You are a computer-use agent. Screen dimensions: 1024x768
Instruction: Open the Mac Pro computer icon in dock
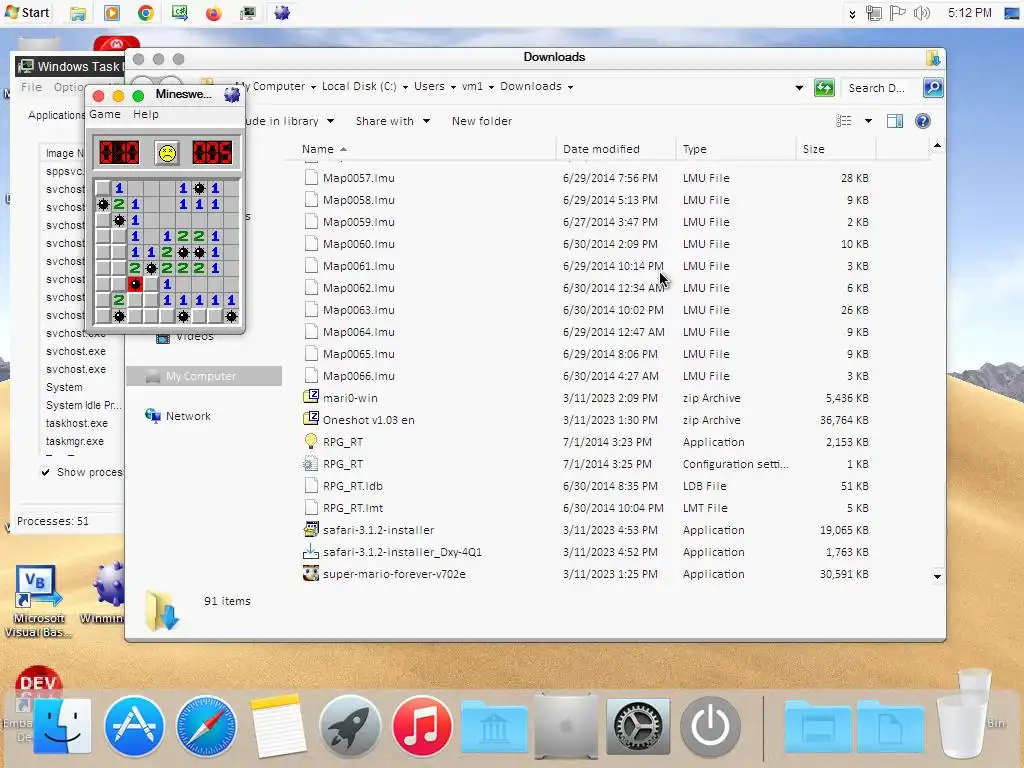[566, 726]
